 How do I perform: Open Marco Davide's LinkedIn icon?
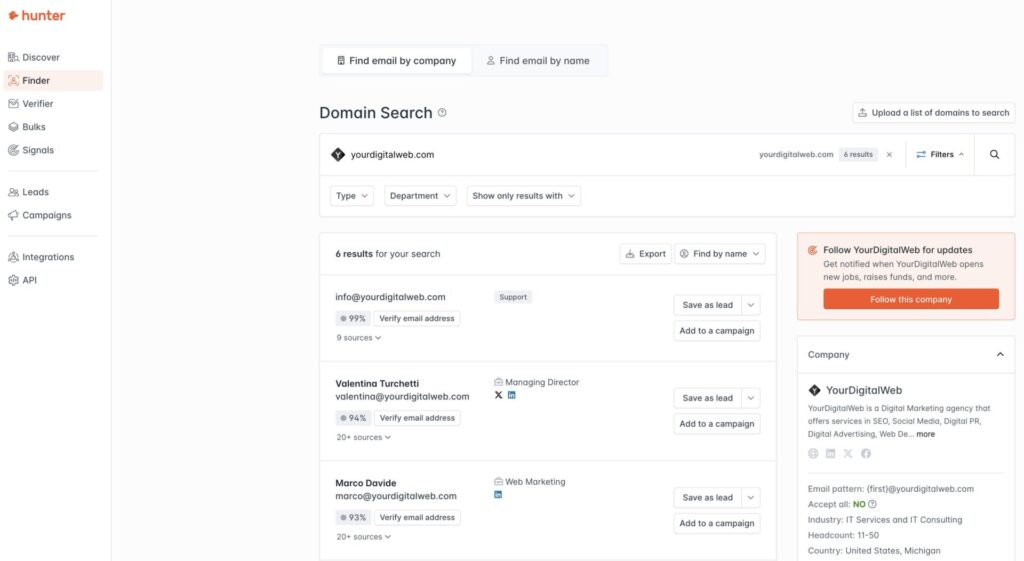point(498,494)
